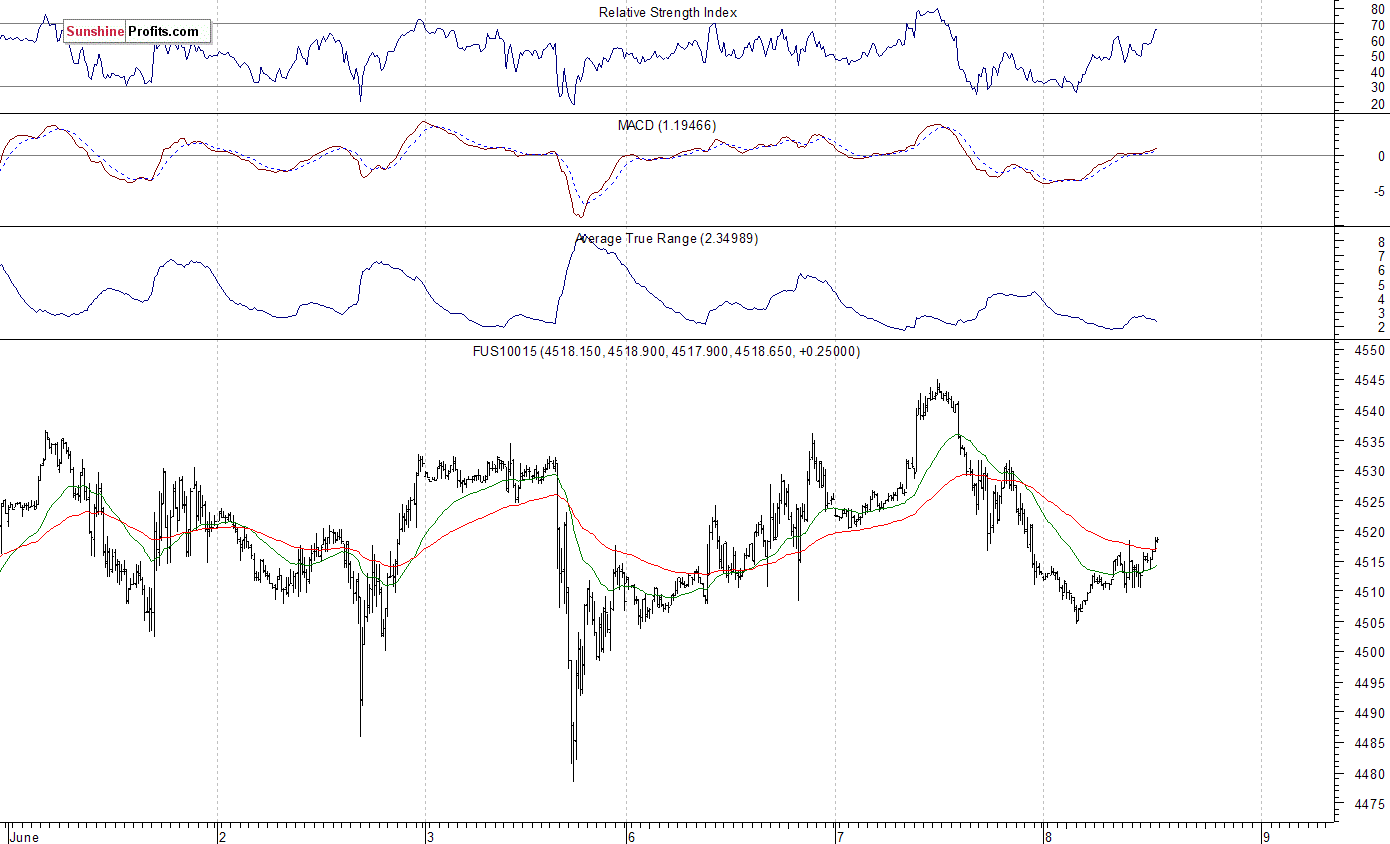Click the ATR axis value 8

(1381, 243)
